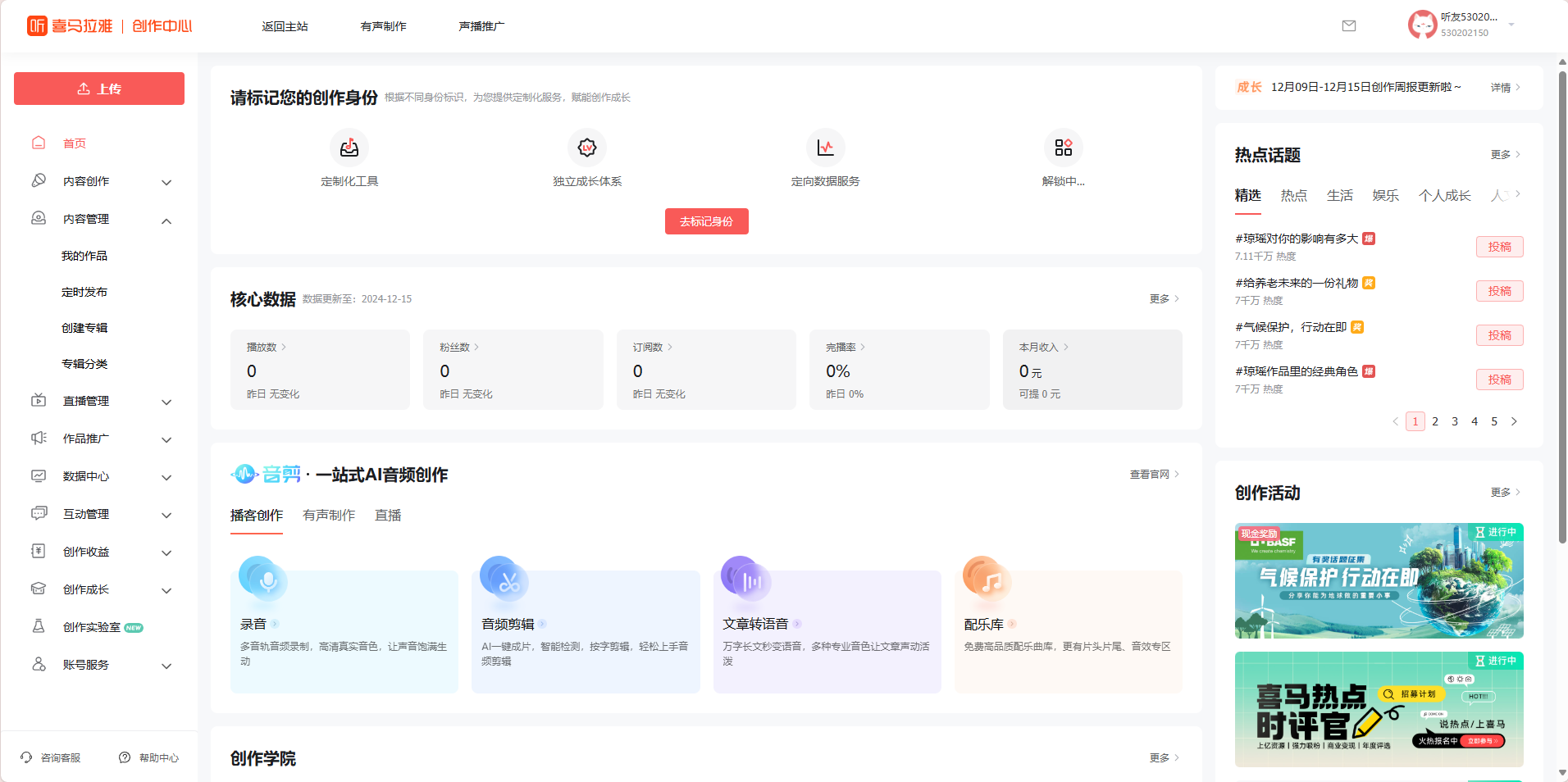
Task: Open the user account dropdown arrow
Action: (x=1511, y=25)
